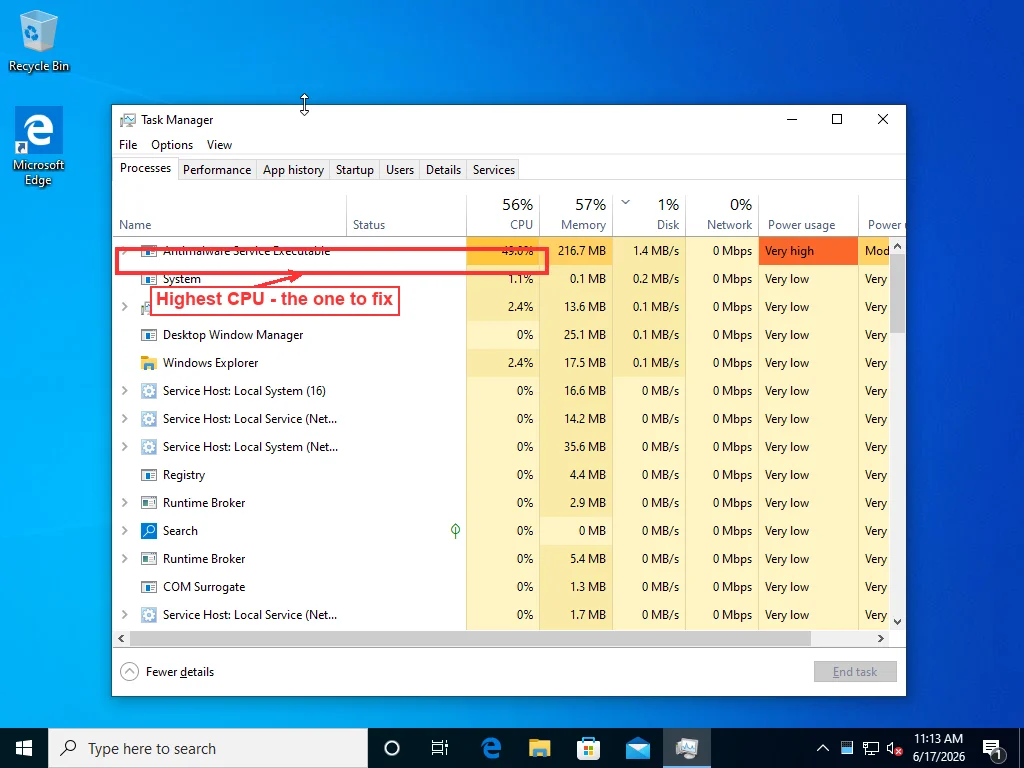This screenshot has height=768, width=1024.
Task: Launch Microsoft Edge from desktop shortcut
Action: (x=39, y=147)
